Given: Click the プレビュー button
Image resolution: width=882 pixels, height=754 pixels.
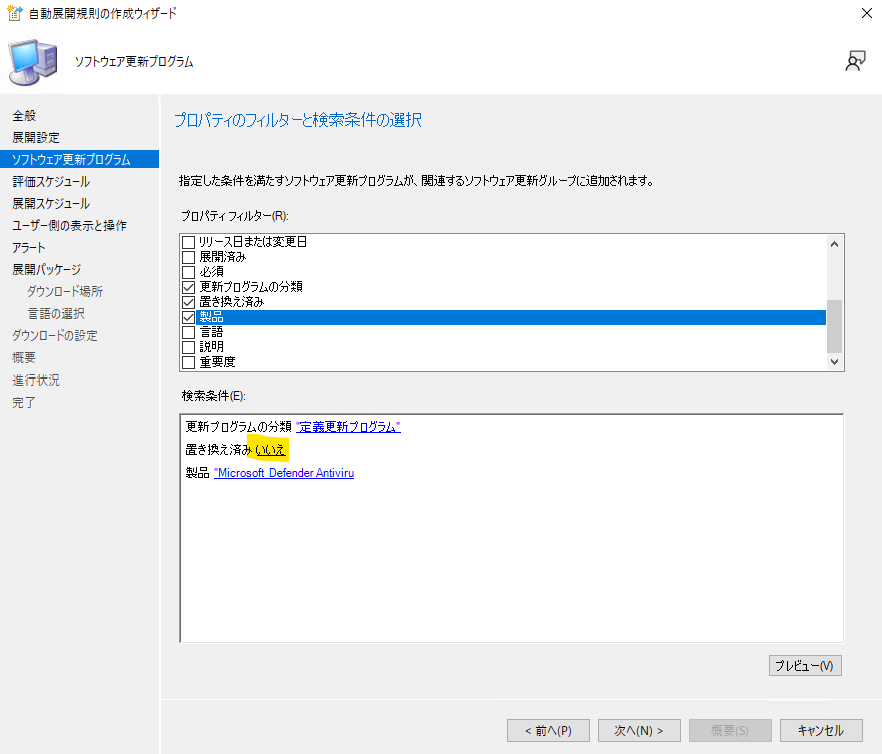Looking at the screenshot, I should [x=805, y=665].
